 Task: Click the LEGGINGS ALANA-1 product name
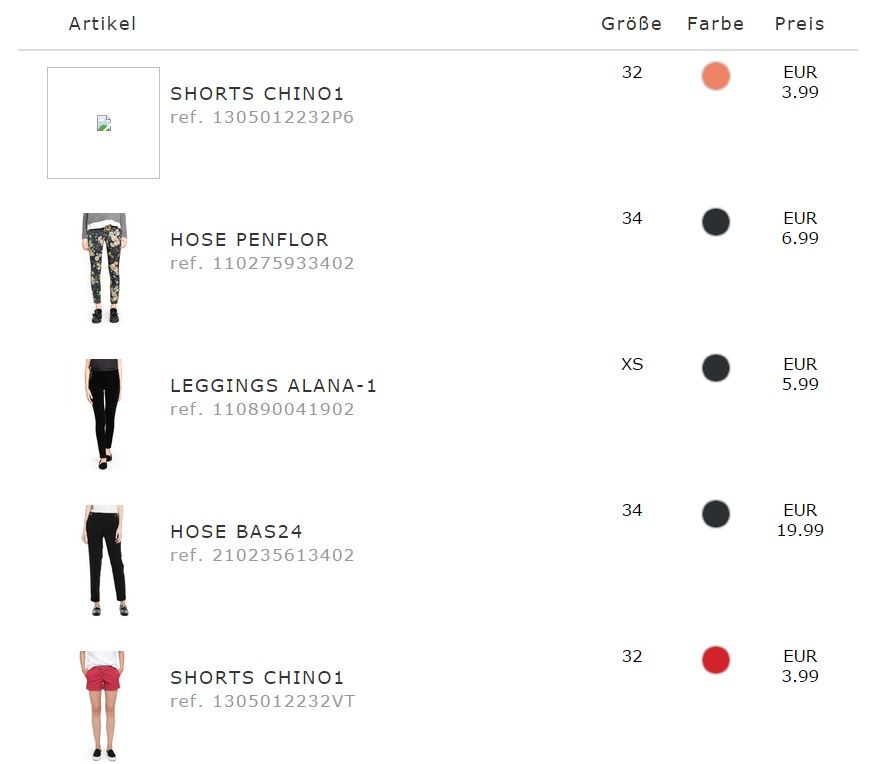(273, 386)
